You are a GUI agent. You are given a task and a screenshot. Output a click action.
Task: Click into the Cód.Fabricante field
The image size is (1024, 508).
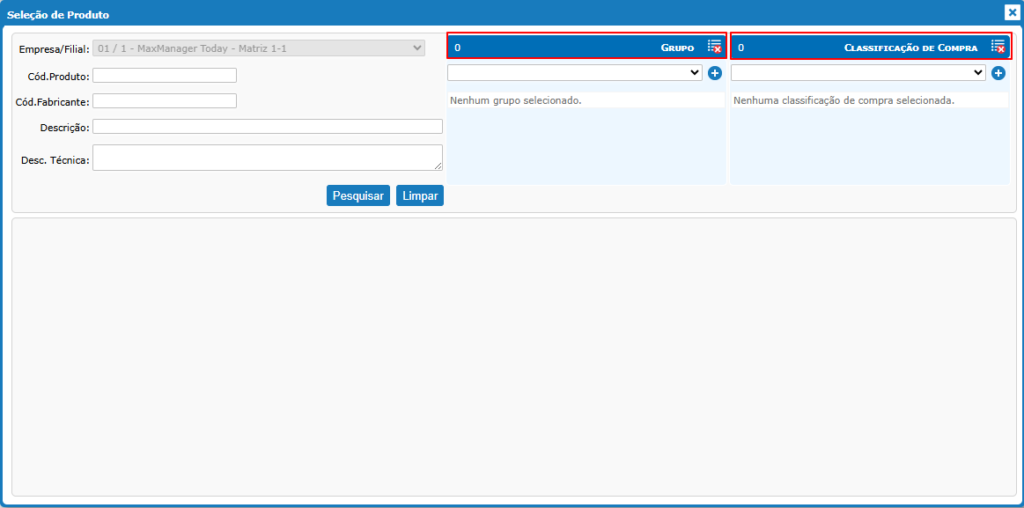coord(165,101)
